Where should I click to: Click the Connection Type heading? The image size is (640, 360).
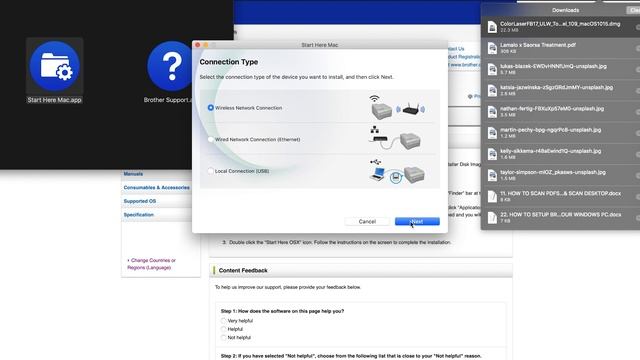(x=229, y=62)
